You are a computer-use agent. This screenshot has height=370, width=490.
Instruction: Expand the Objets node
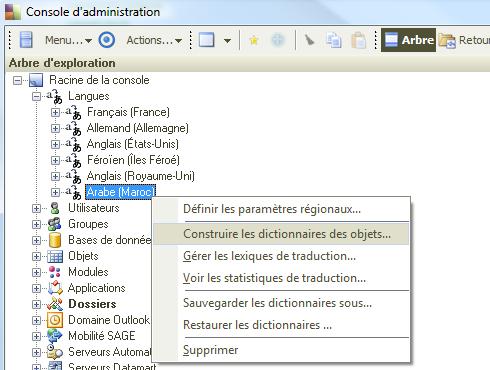click(36, 256)
